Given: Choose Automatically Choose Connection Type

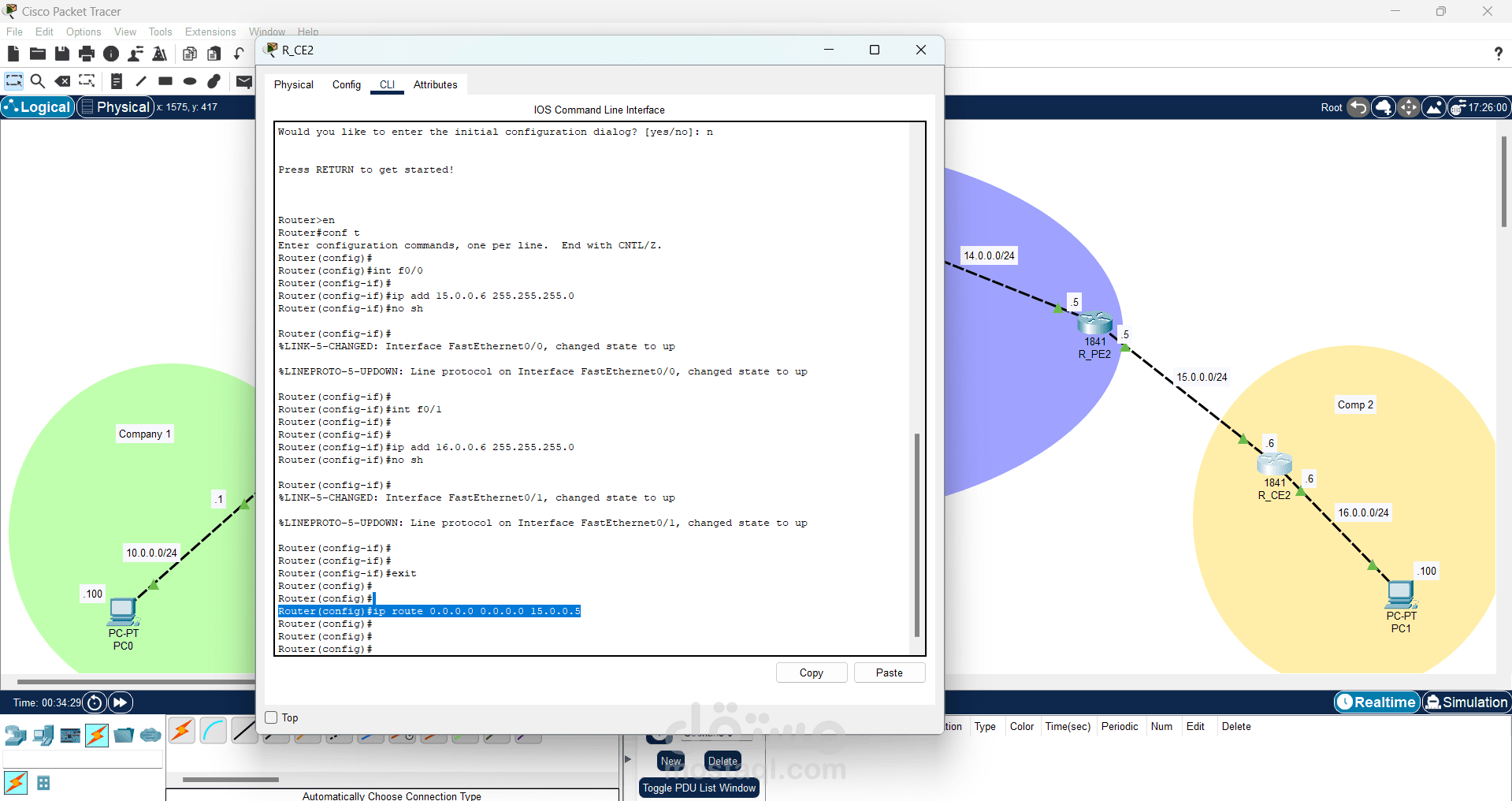Looking at the screenshot, I should [x=181, y=731].
